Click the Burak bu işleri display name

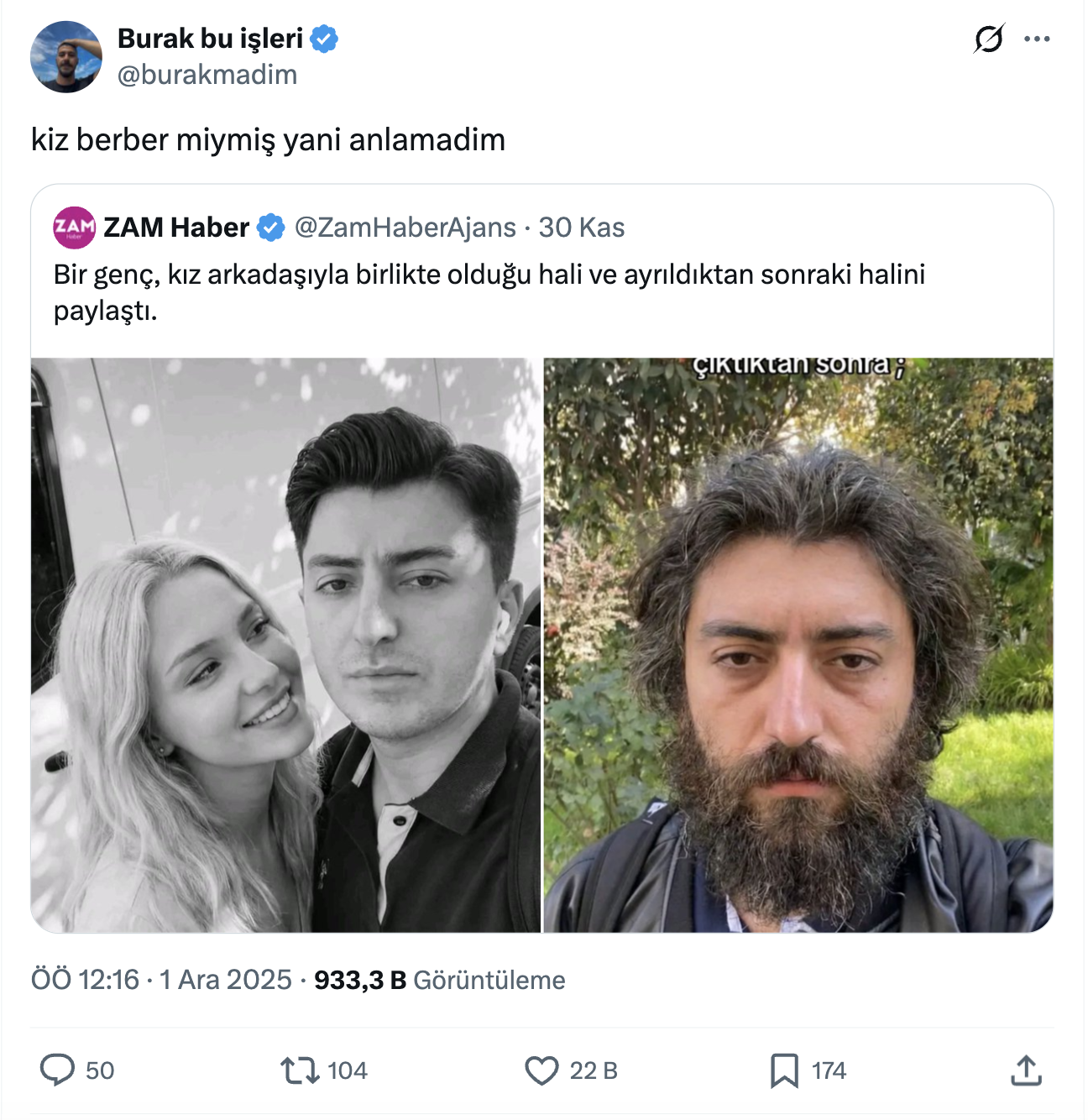pos(210,39)
